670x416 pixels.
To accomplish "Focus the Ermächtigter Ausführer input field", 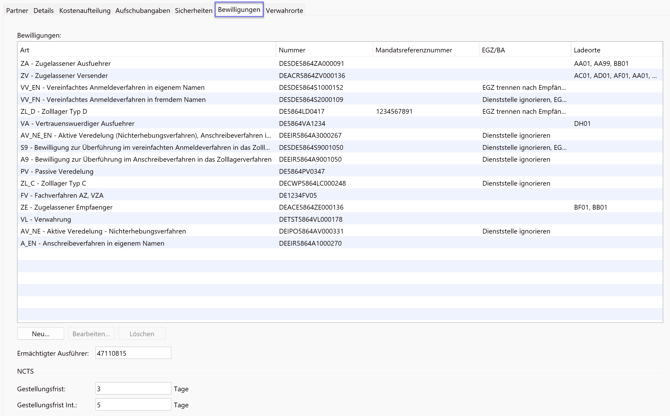I will 133,353.
